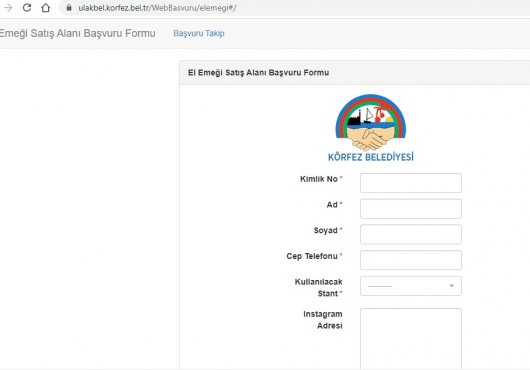Screen dimensions: 530x370
Task: Click the Körfez Belediyesi logo
Action: 371,128
